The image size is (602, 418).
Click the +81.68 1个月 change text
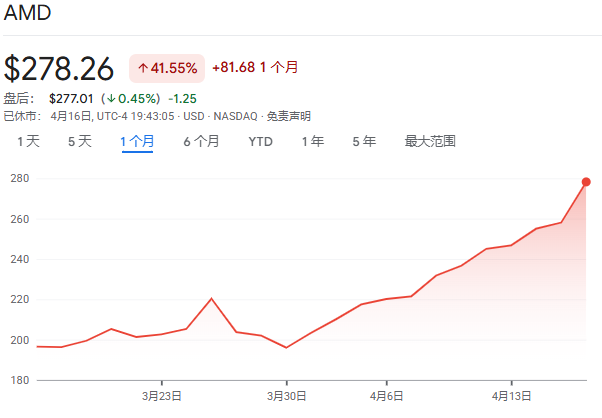coord(255,68)
